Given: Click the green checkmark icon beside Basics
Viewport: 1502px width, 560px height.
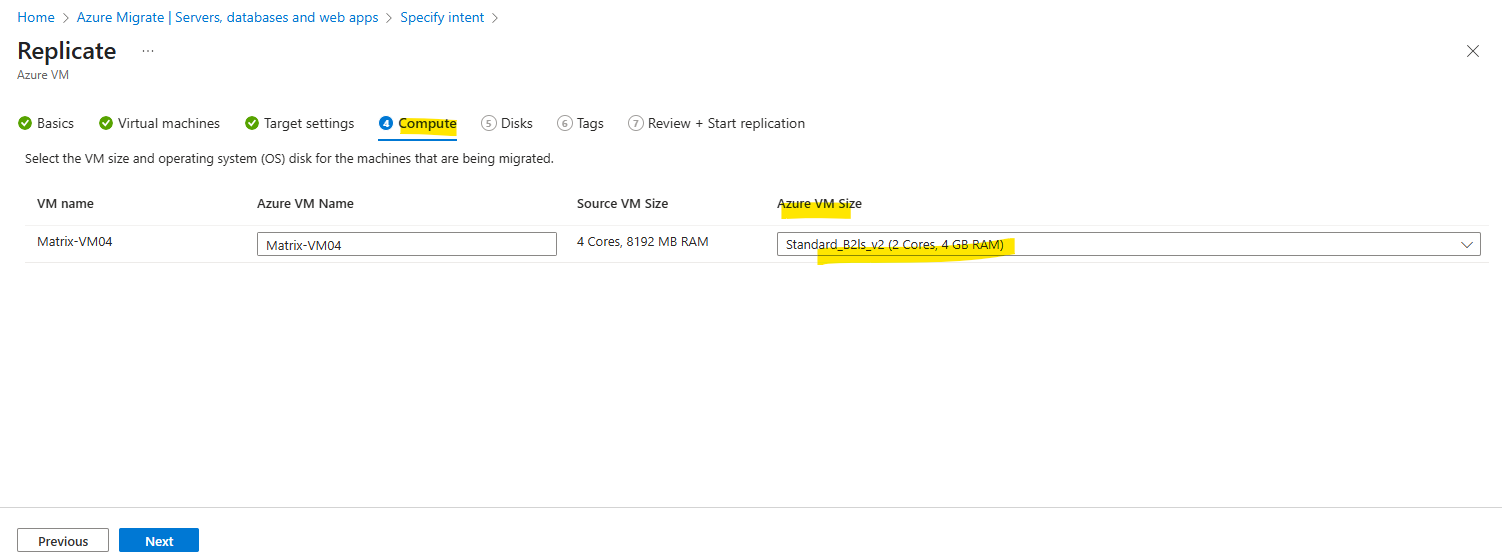Looking at the screenshot, I should pyautogui.click(x=25, y=123).
